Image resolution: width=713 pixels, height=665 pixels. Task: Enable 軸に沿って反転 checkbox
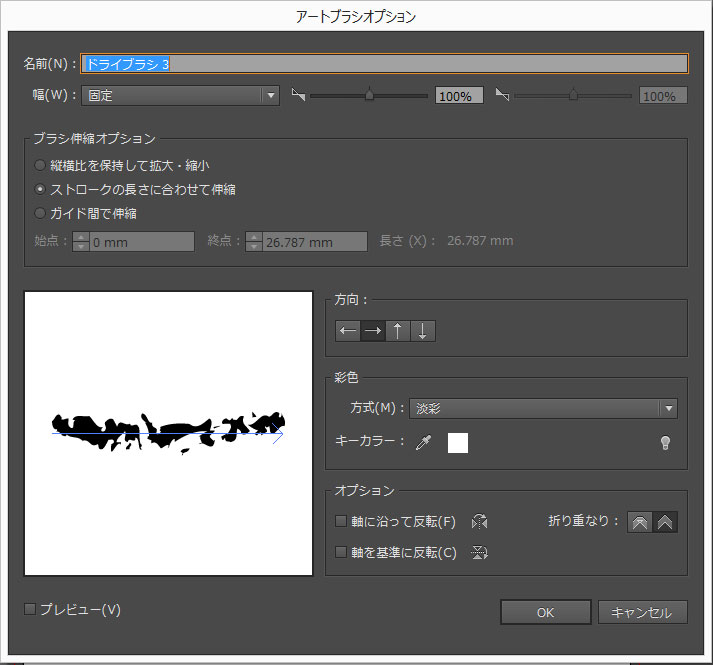(x=341, y=522)
